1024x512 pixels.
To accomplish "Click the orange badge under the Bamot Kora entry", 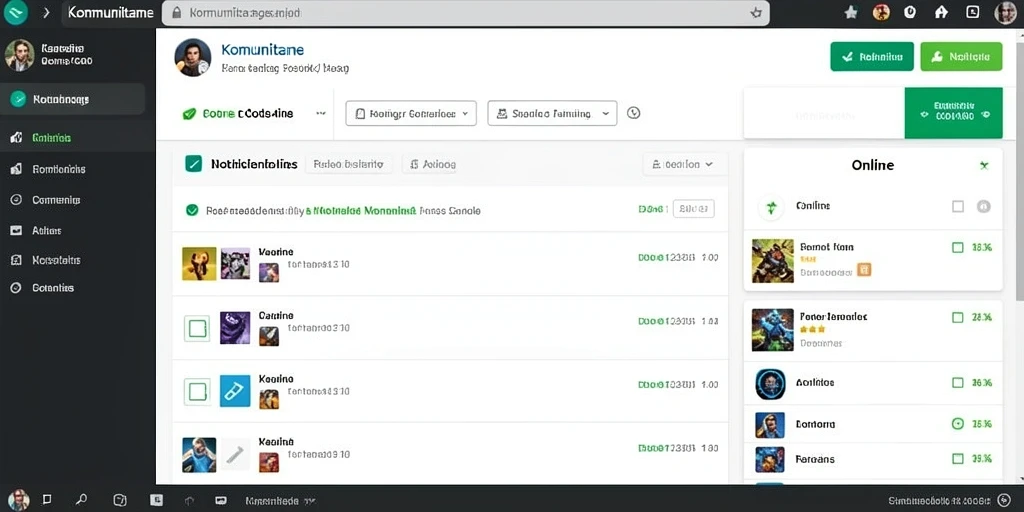I will [864, 270].
